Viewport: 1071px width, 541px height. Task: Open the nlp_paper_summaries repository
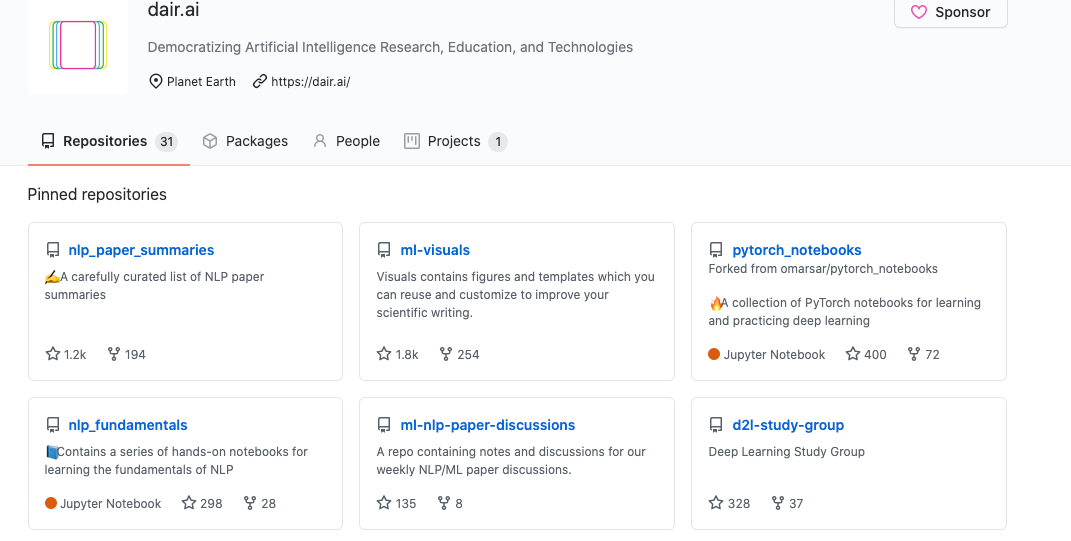tap(141, 250)
